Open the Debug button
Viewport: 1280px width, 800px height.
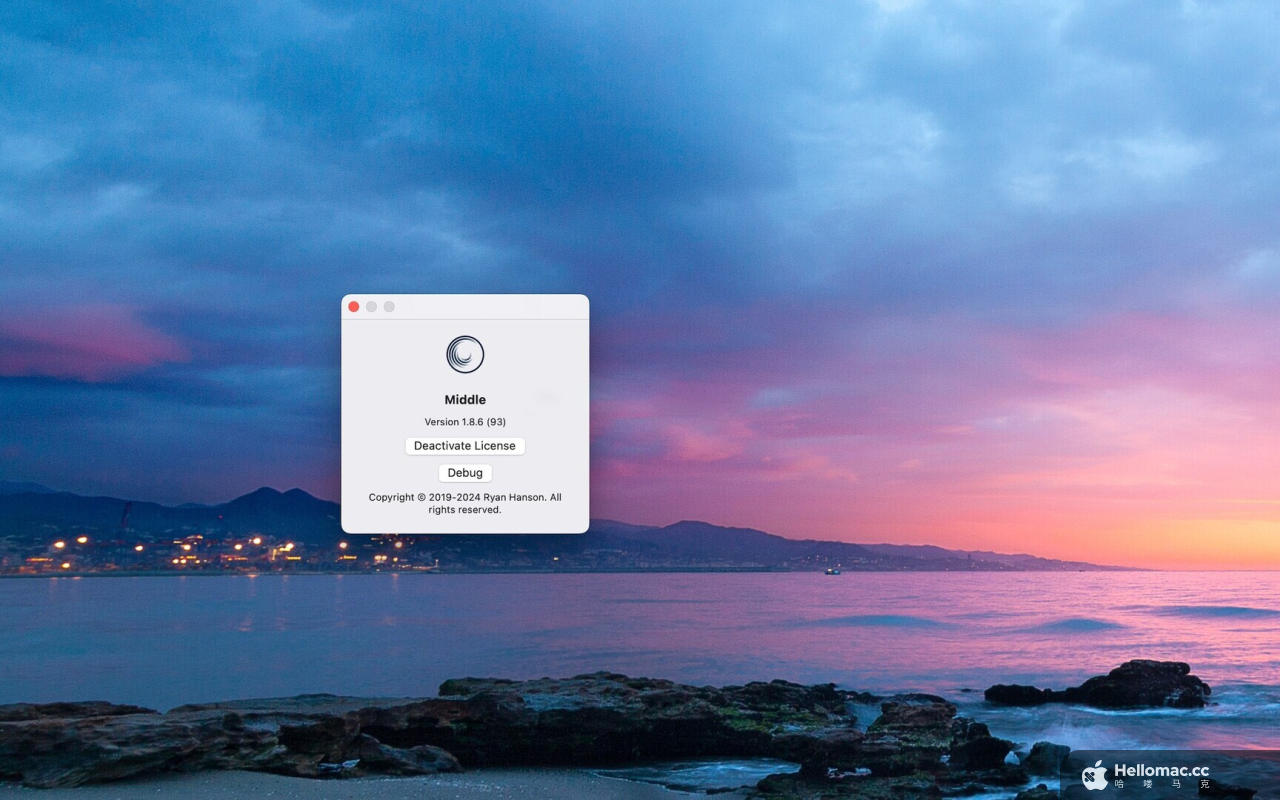coord(465,473)
